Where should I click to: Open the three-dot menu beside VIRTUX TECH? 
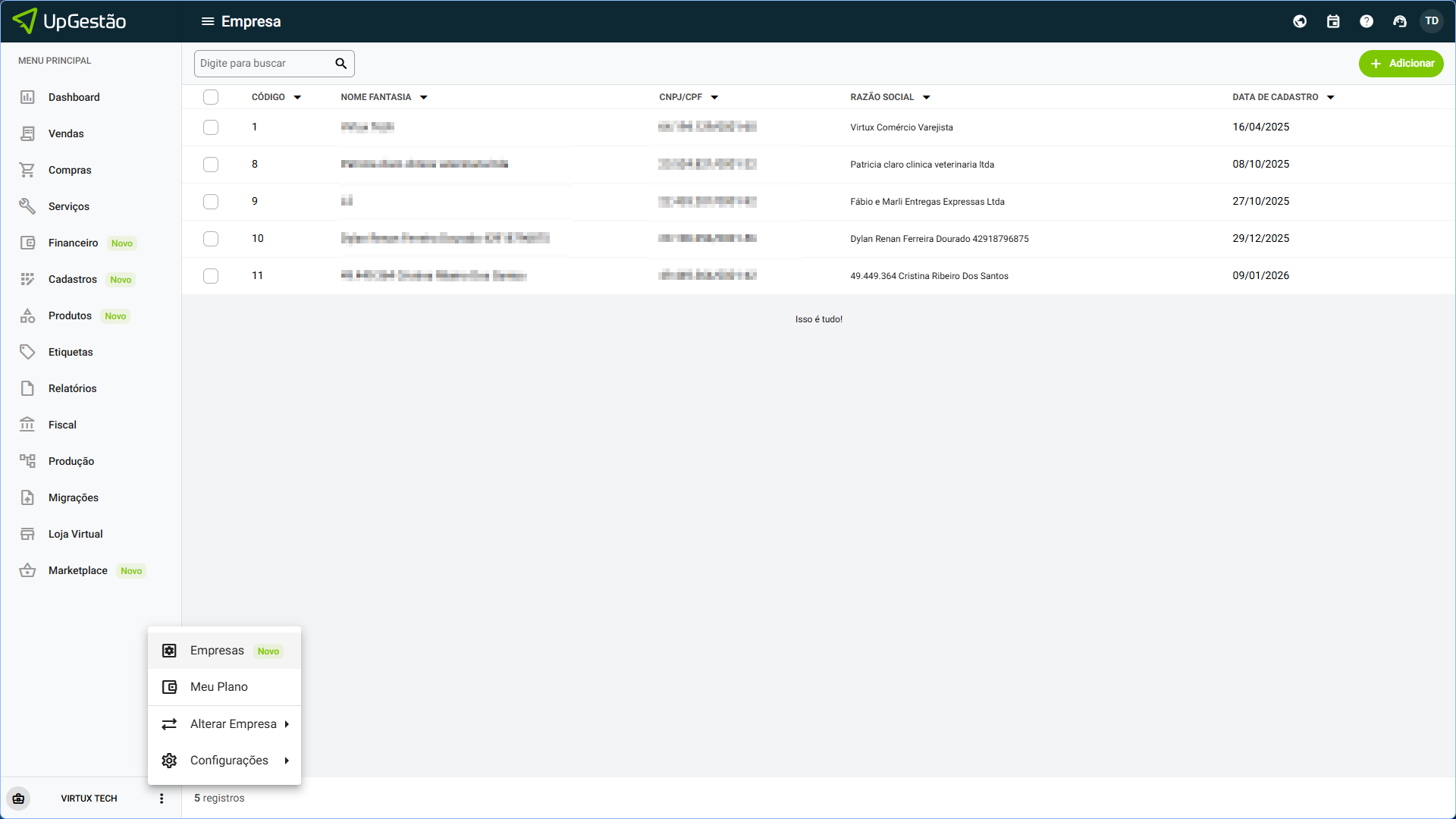pyautogui.click(x=162, y=799)
